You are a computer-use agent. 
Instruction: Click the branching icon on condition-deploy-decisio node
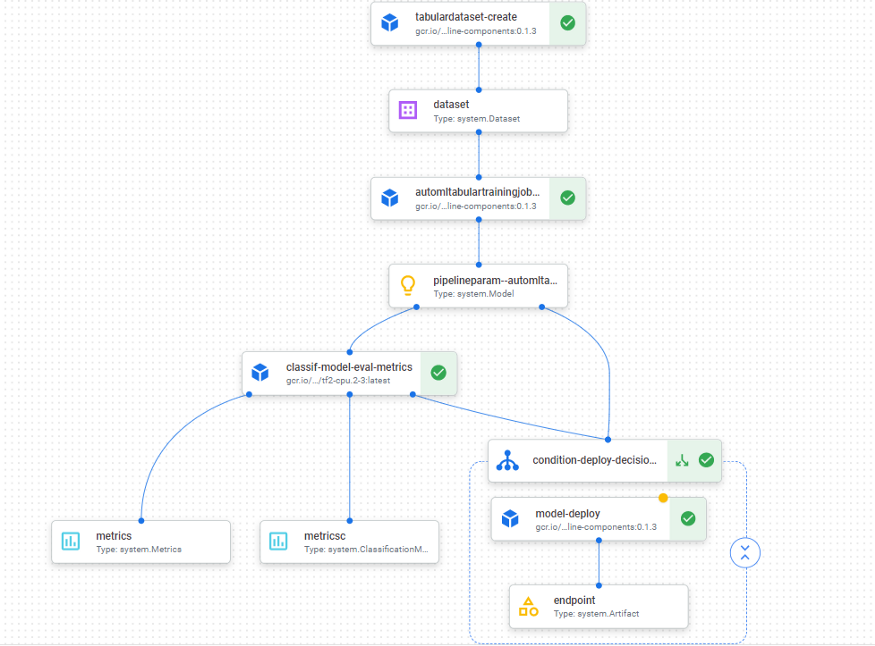[x=508, y=460]
